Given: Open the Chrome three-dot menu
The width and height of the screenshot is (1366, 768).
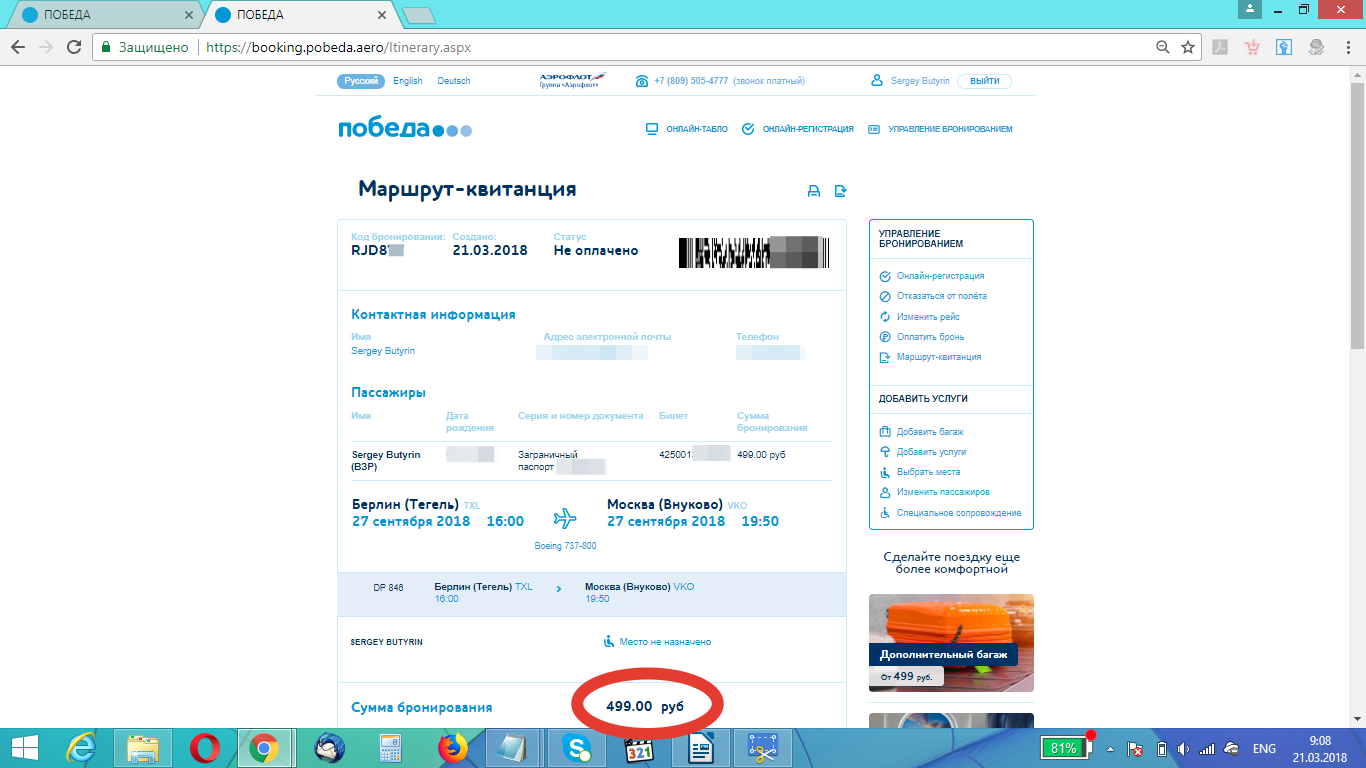Looking at the screenshot, I should 1347,47.
